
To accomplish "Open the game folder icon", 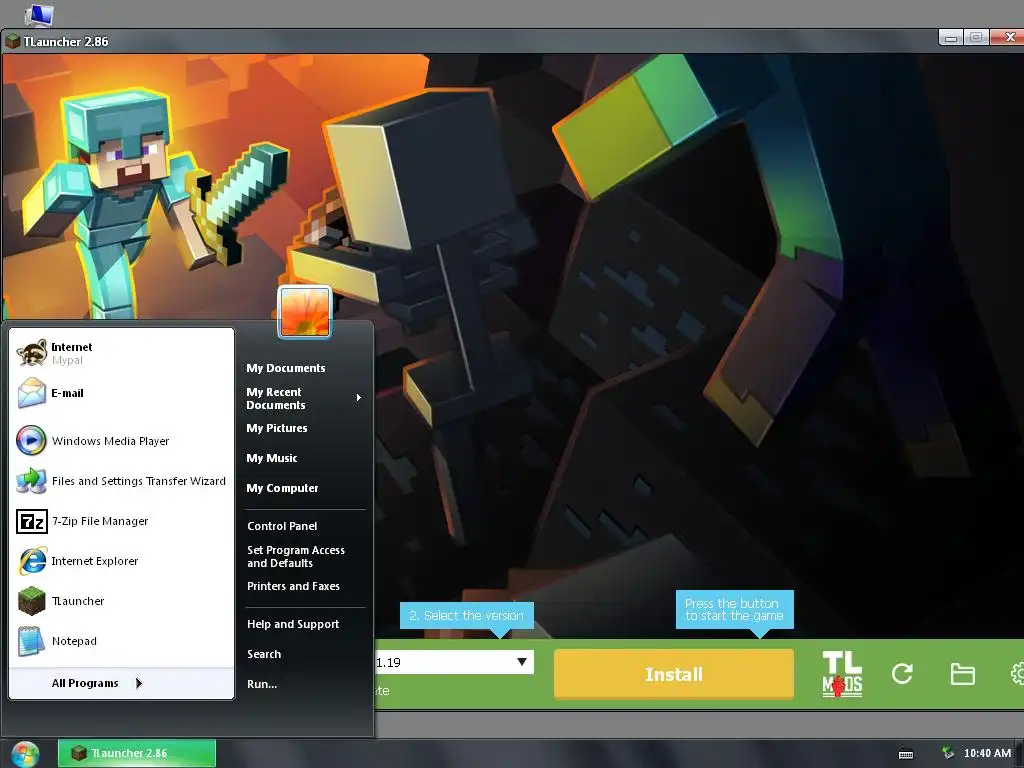I will (x=962, y=674).
